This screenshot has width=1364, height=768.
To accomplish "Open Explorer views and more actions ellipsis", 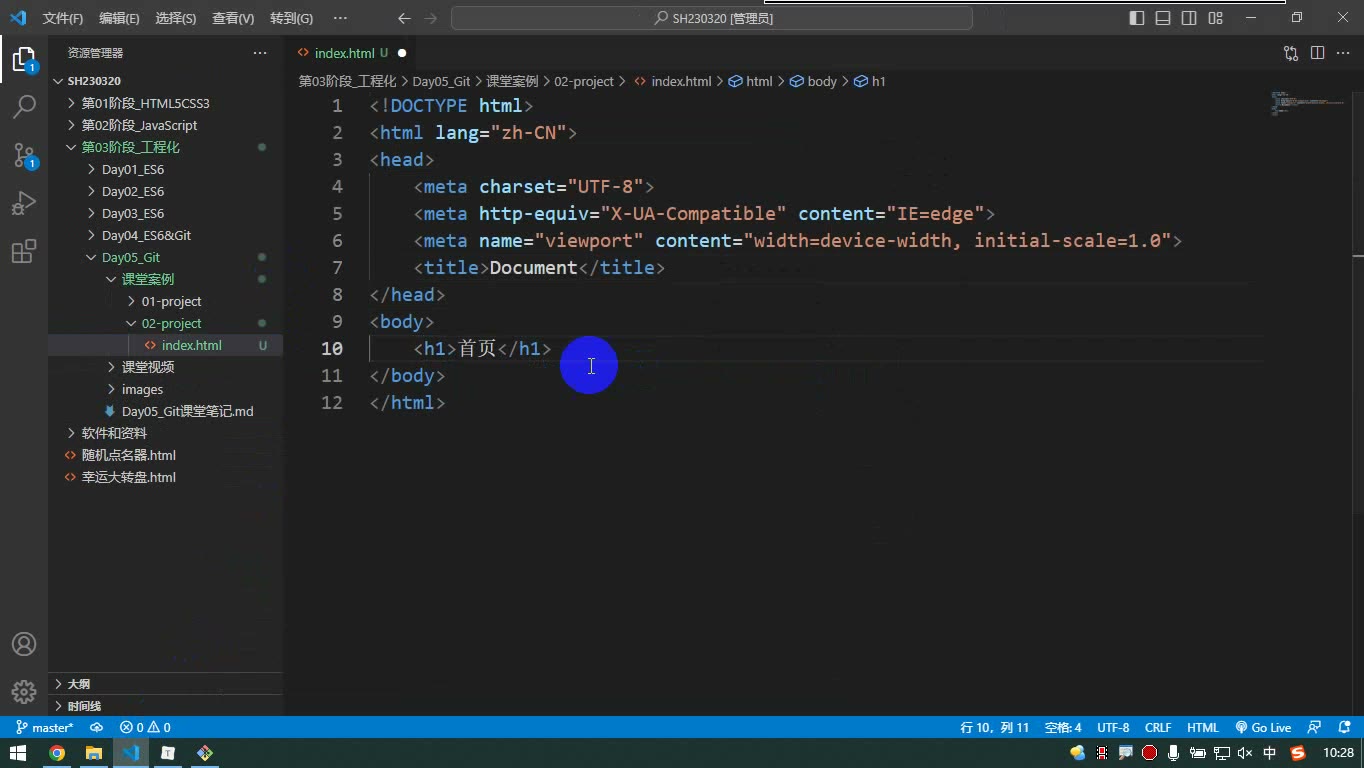I will [260, 53].
